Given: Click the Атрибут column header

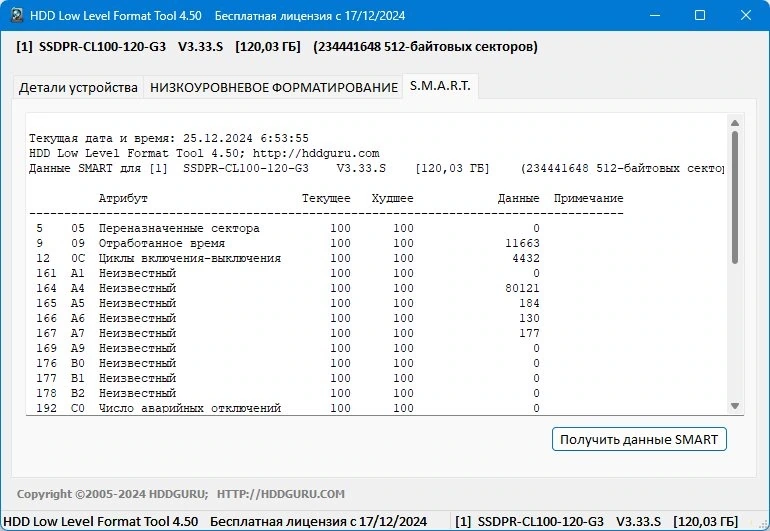Looking at the screenshot, I should pos(123,198).
